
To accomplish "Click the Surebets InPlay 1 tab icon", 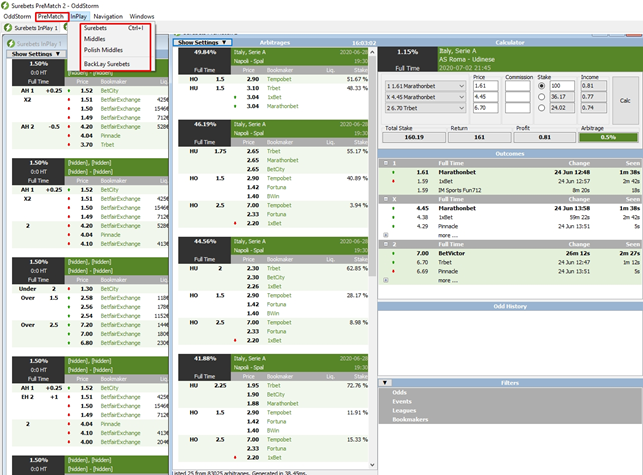I will tap(8, 28).
